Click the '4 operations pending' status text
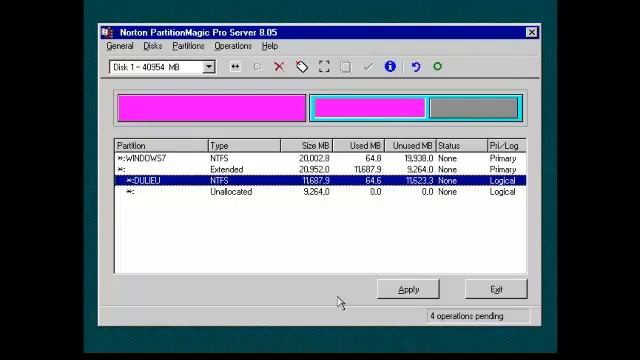 point(467,316)
